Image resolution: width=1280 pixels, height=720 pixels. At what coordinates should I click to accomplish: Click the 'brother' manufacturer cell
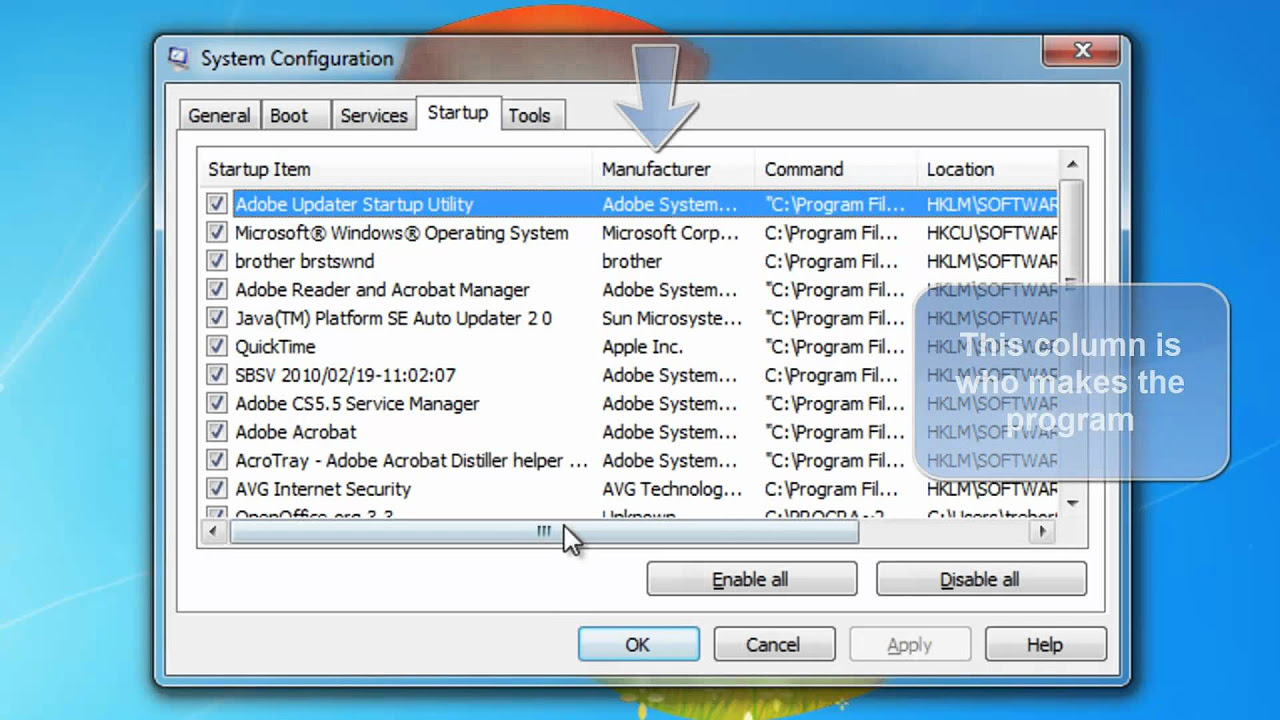pyautogui.click(x=632, y=261)
